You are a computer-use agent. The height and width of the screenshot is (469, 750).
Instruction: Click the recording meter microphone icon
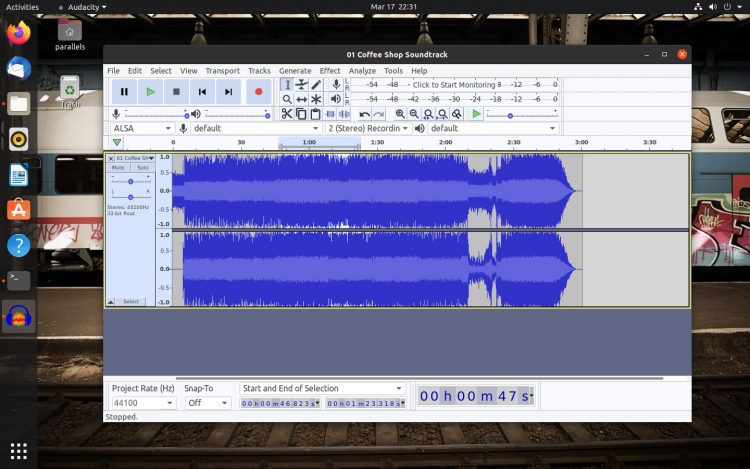[x=337, y=85]
